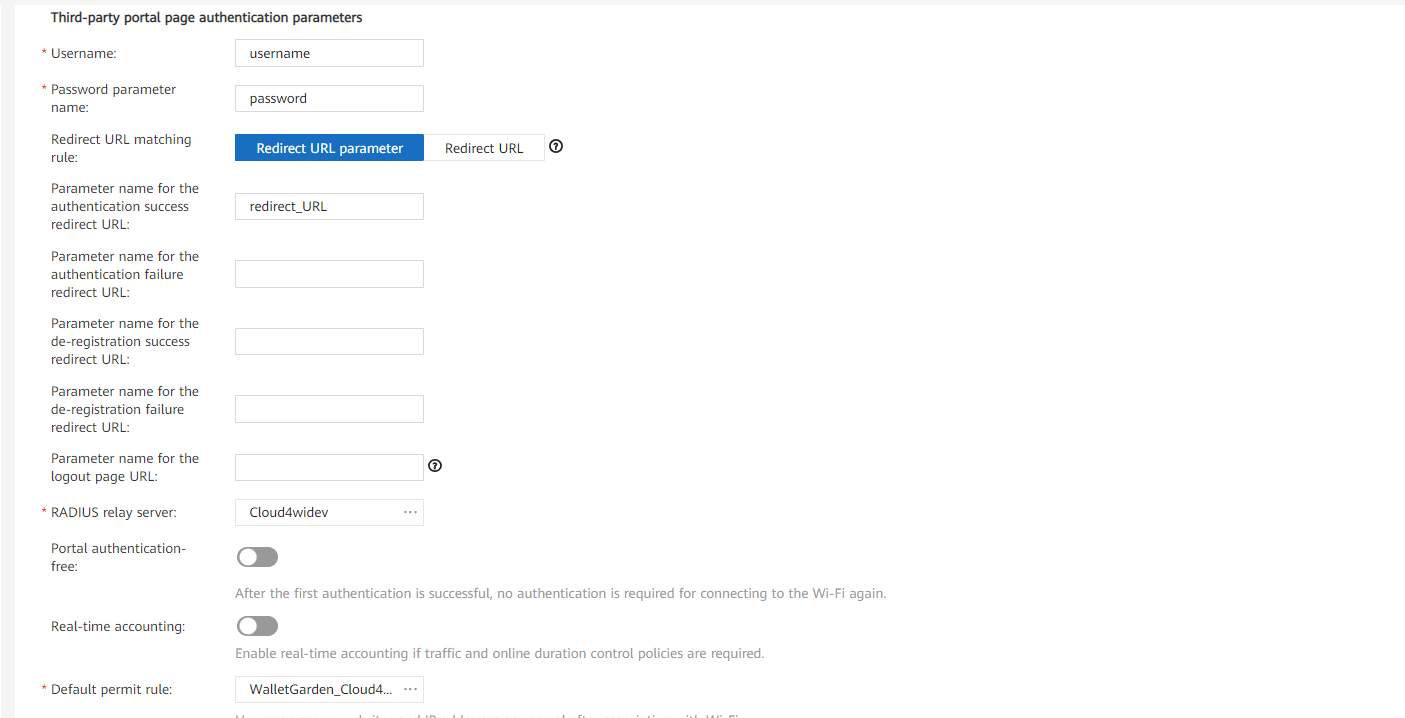Turn on Real-time accounting toggle
1405x718 pixels.
point(257,626)
